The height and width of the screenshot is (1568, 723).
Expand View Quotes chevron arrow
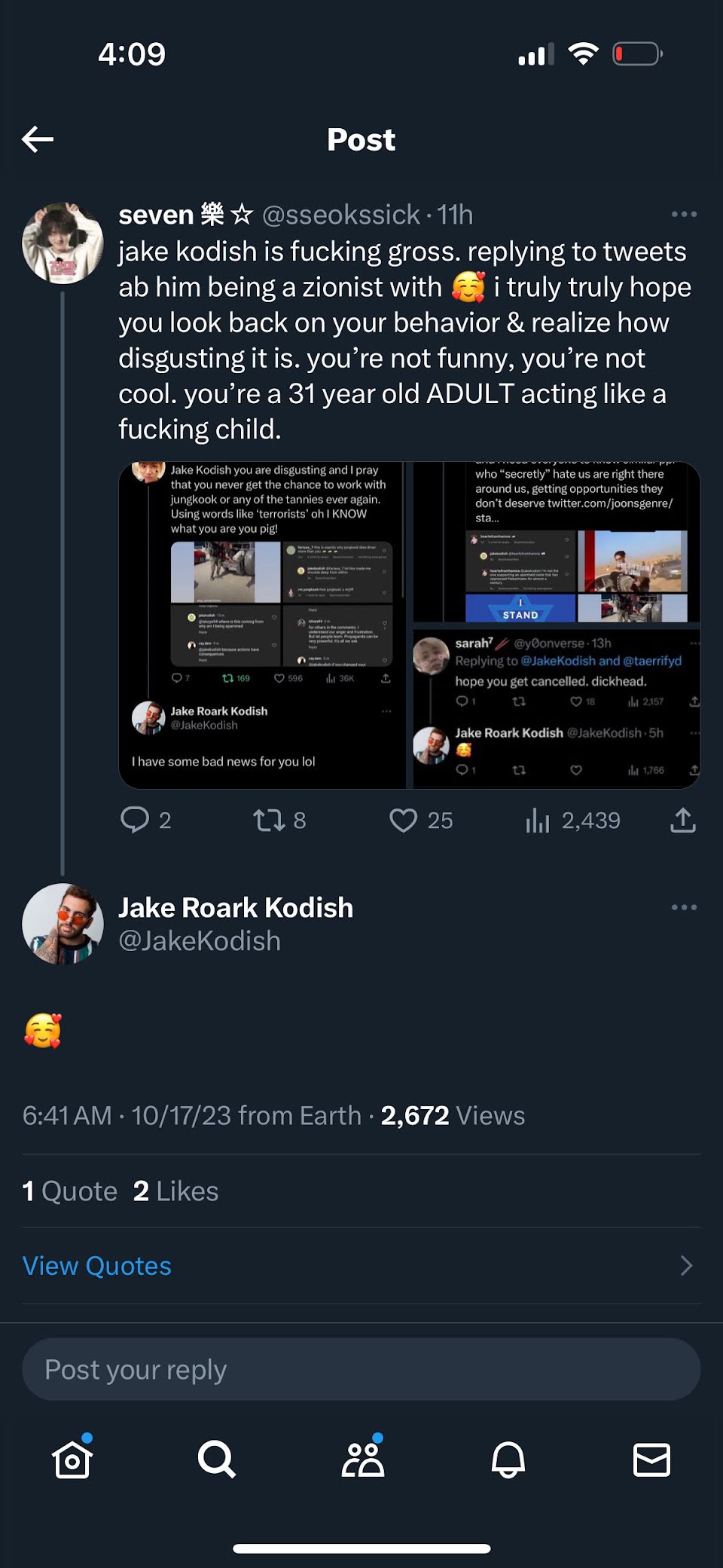coord(686,1266)
